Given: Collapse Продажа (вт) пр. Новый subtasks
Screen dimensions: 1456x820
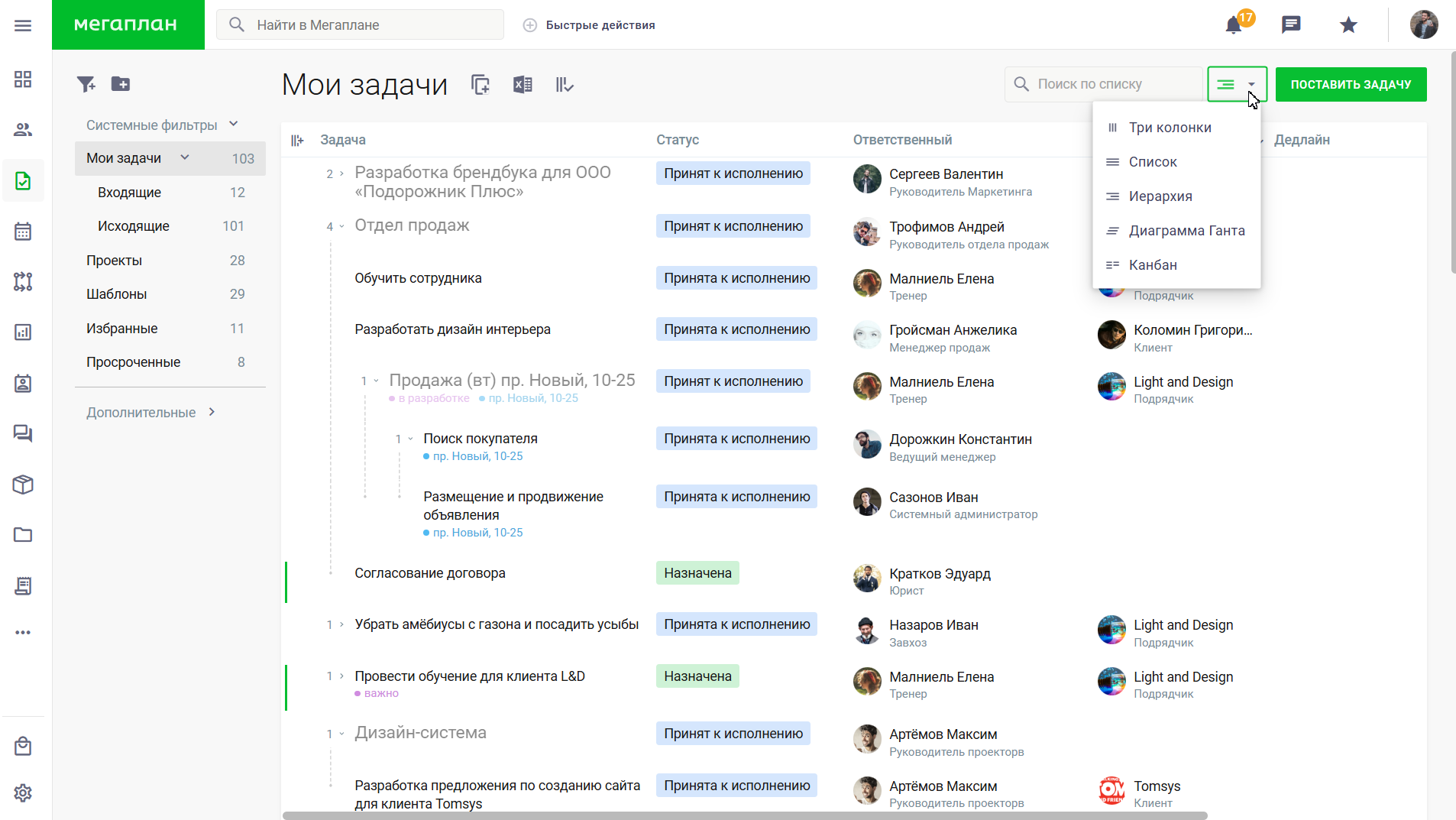Looking at the screenshot, I should (376, 381).
